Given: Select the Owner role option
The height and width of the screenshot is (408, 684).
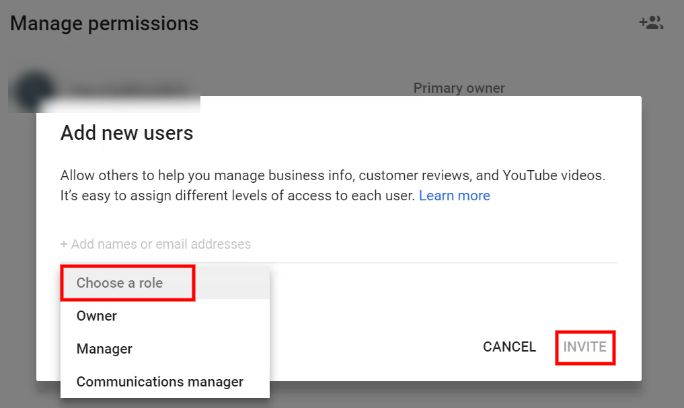Looking at the screenshot, I should pos(97,316).
